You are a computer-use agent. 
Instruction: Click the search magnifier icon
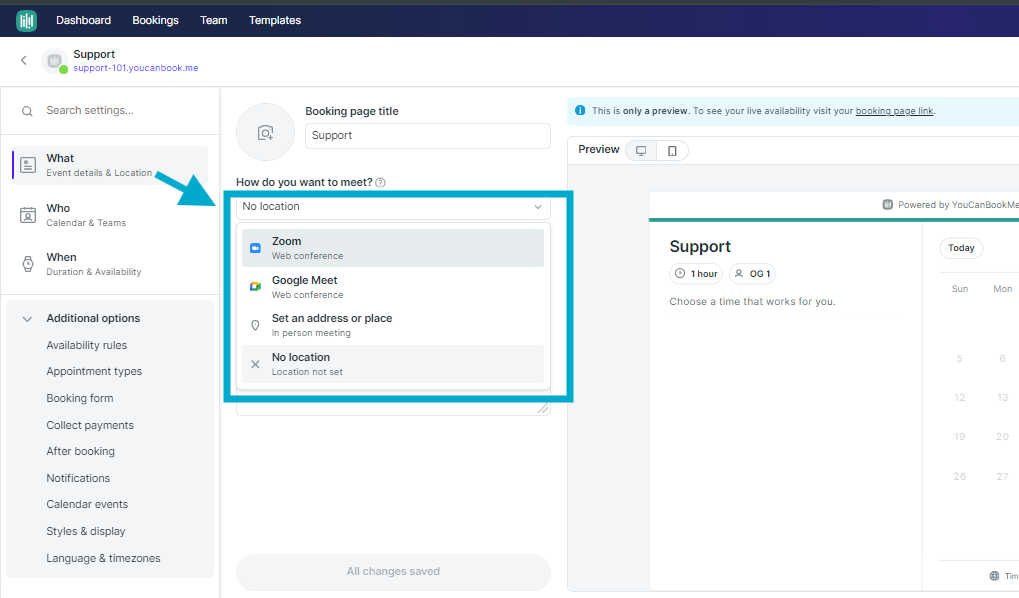(27, 111)
